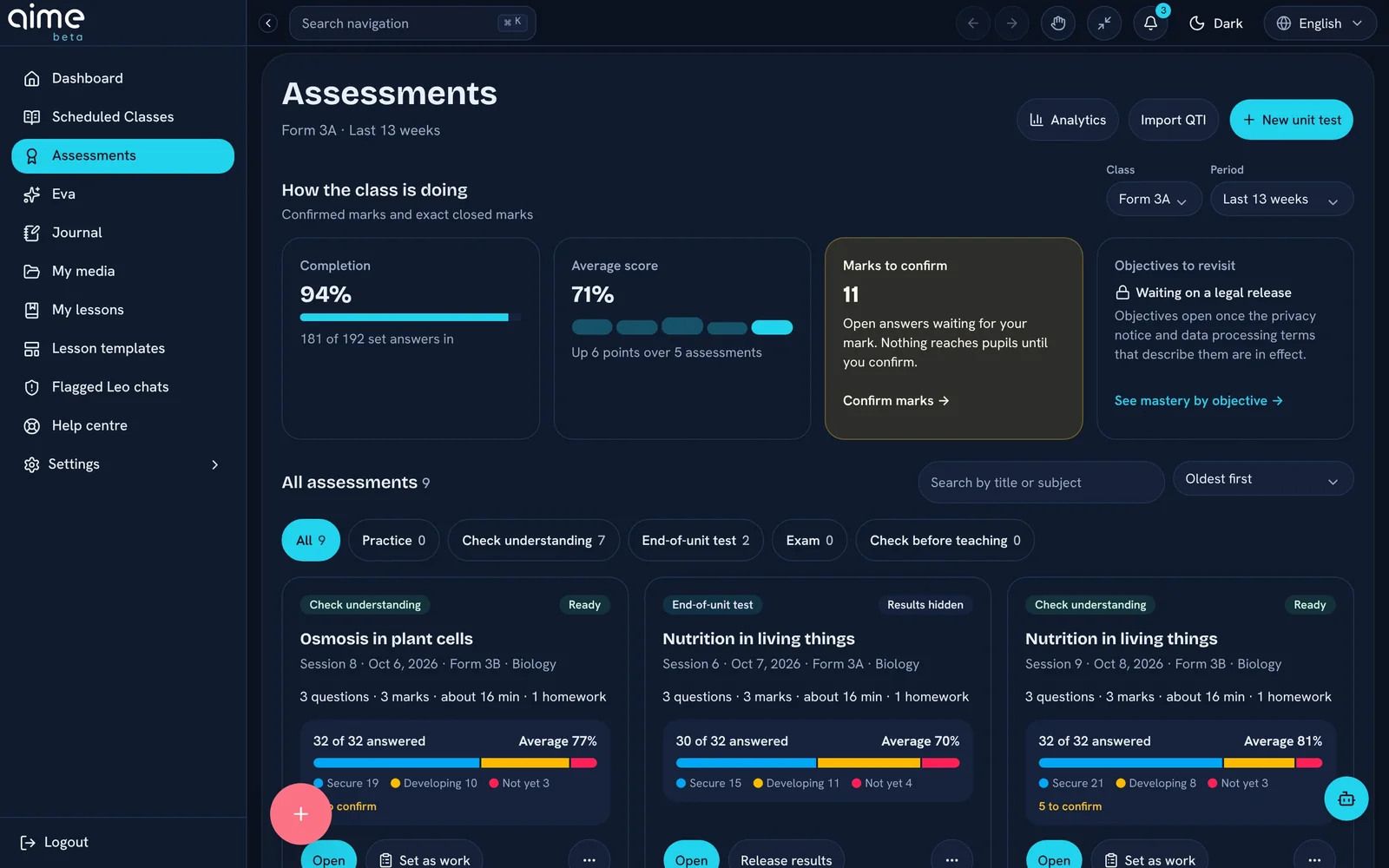Screen dimensions: 1389x868
Task: Open My media
Action: click(122, 272)
